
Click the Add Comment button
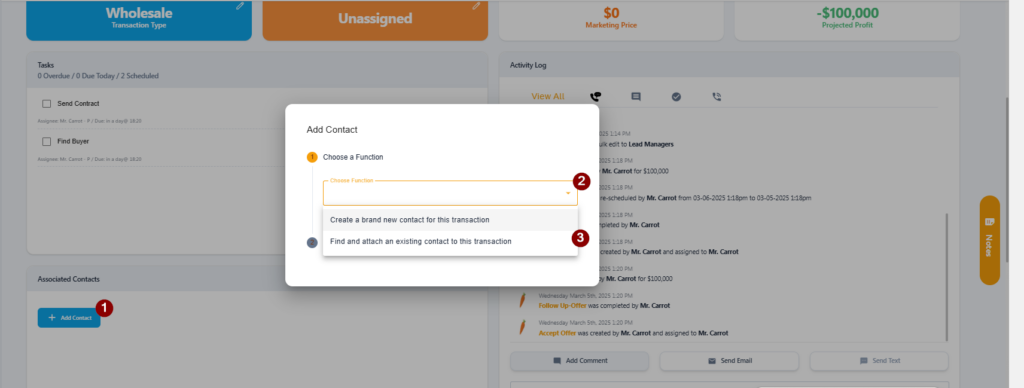(x=579, y=361)
